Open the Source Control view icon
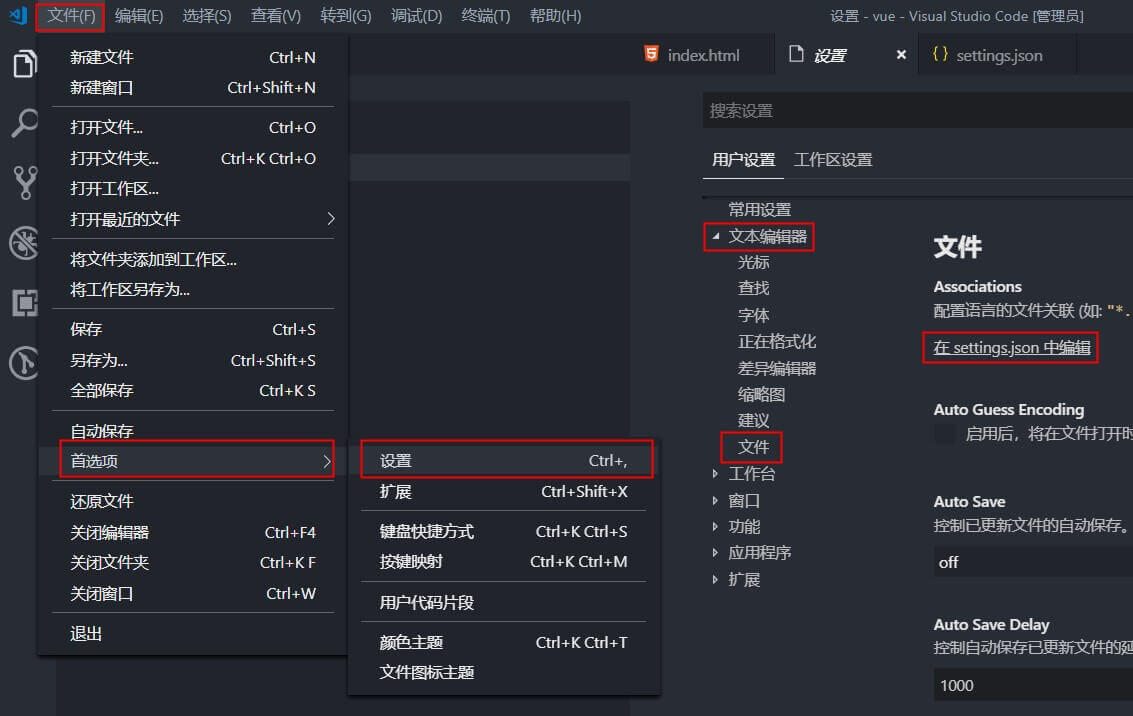This screenshot has width=1133, height=716. (x=22, y=183)
